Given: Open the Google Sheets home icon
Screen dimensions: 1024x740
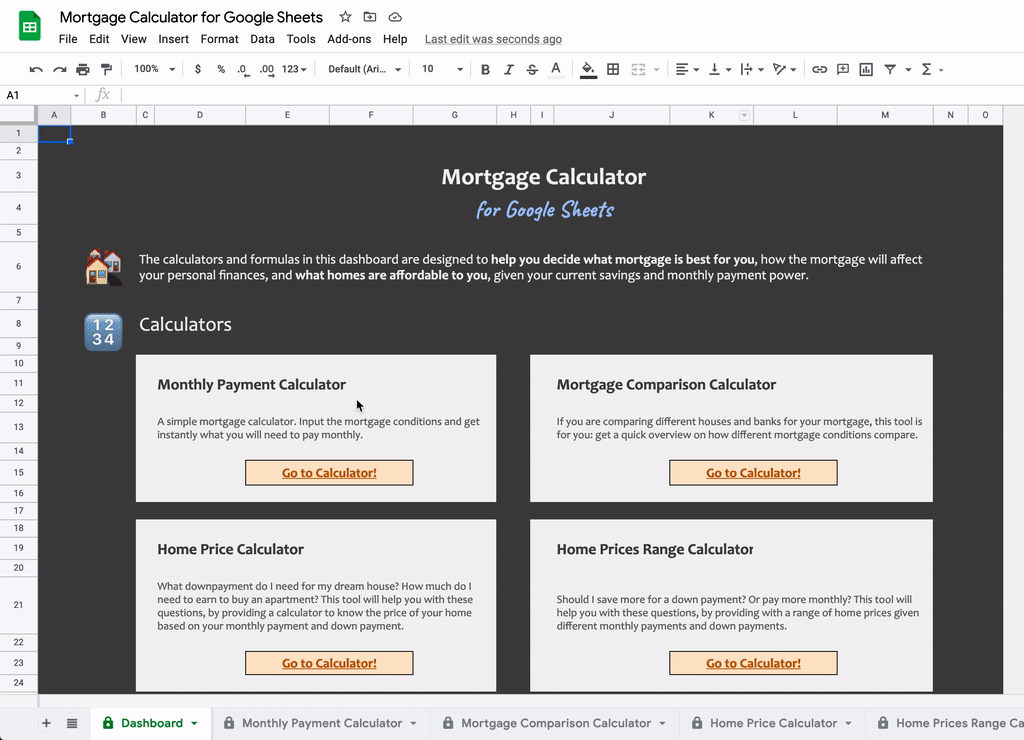Looking at the screenshot, I should click(29, 26).
